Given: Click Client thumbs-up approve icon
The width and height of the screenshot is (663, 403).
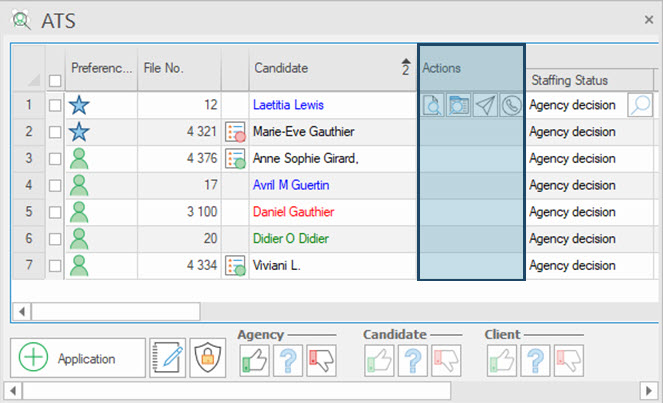Looking at the screenshot, I should tap(501, 359).
